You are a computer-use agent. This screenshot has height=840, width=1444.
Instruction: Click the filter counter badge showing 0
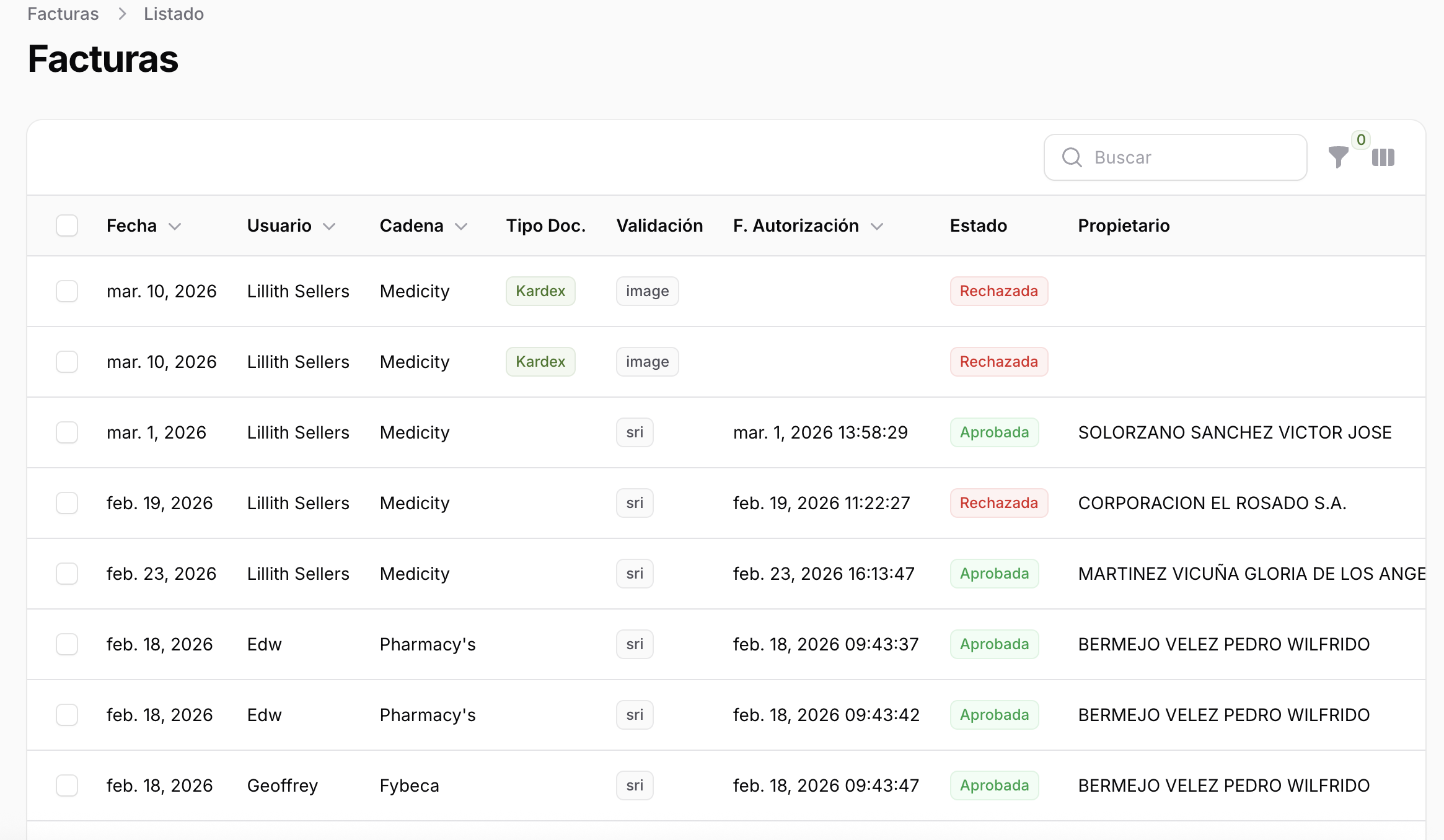[x=1361, y=140]
